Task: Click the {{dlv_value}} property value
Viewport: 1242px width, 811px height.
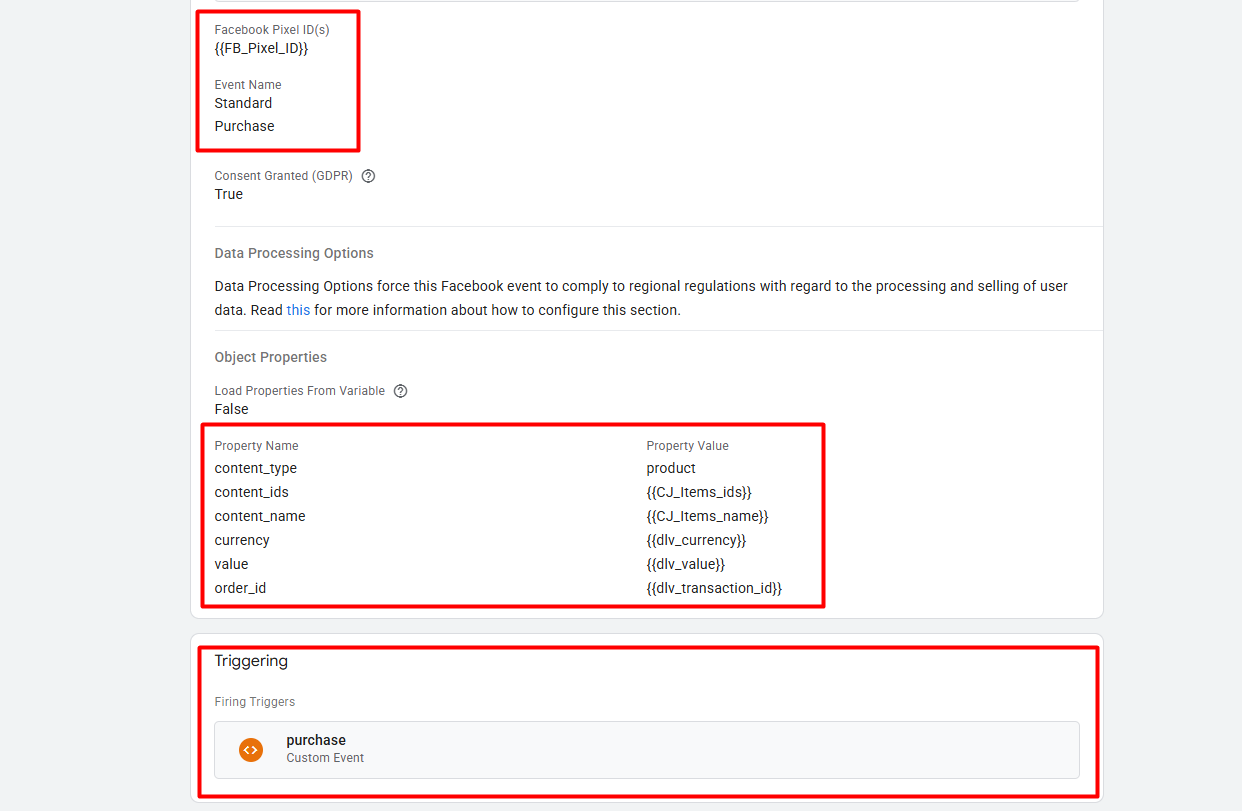Action: pyautogui.click(x=686, y=564)
